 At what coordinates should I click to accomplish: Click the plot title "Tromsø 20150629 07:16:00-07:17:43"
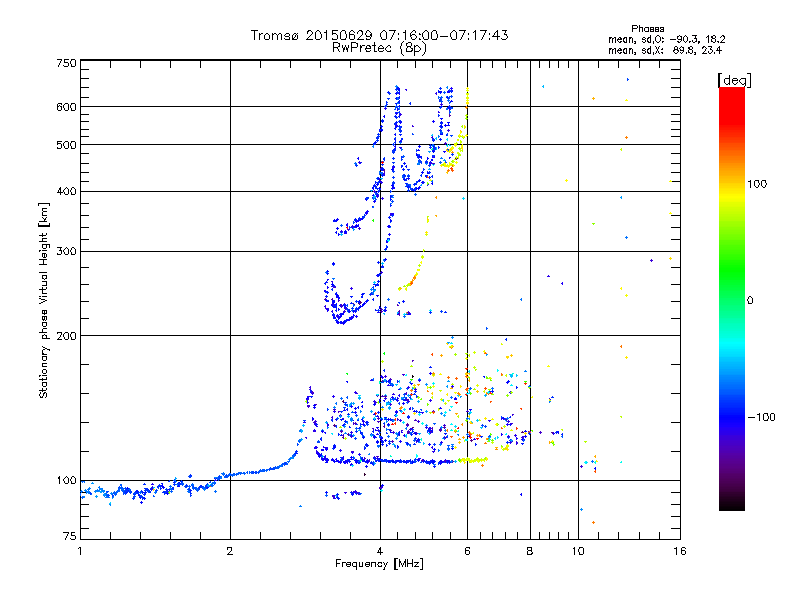tap(379, 35)
